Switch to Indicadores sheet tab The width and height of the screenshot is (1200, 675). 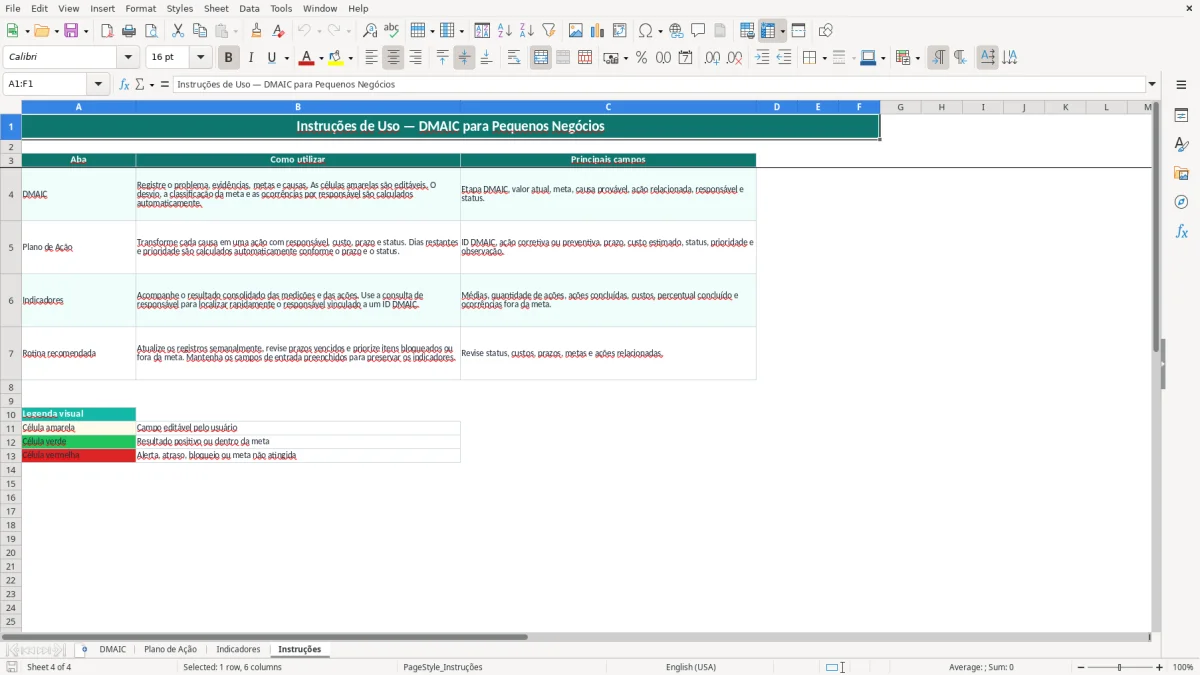[x=238, y=649]
